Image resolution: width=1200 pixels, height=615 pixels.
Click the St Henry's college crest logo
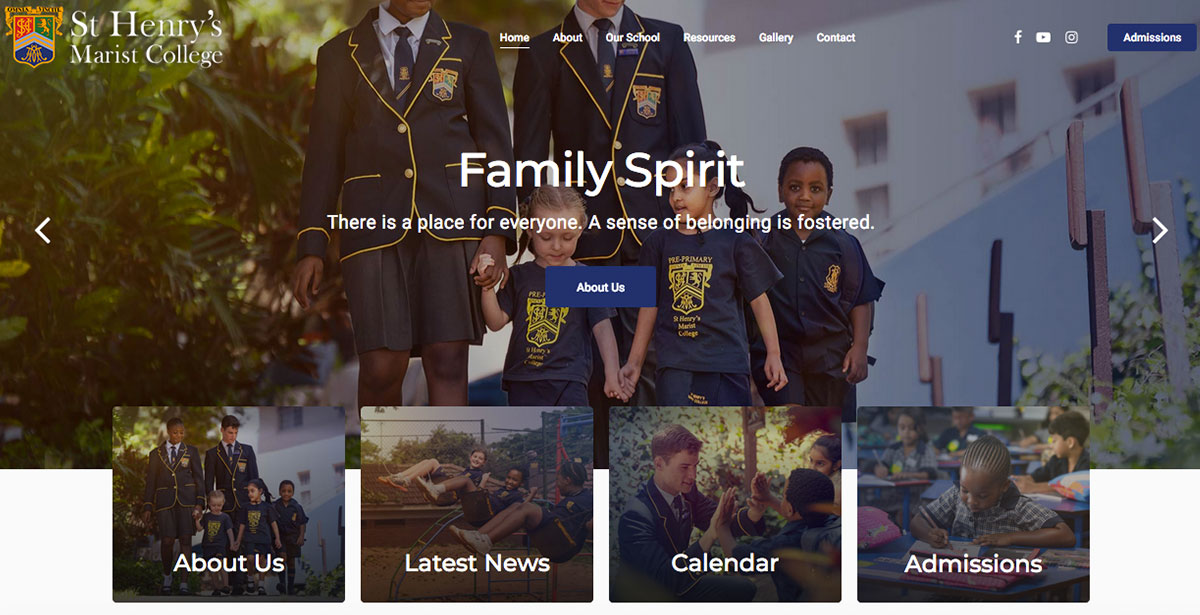click(33, 36)
